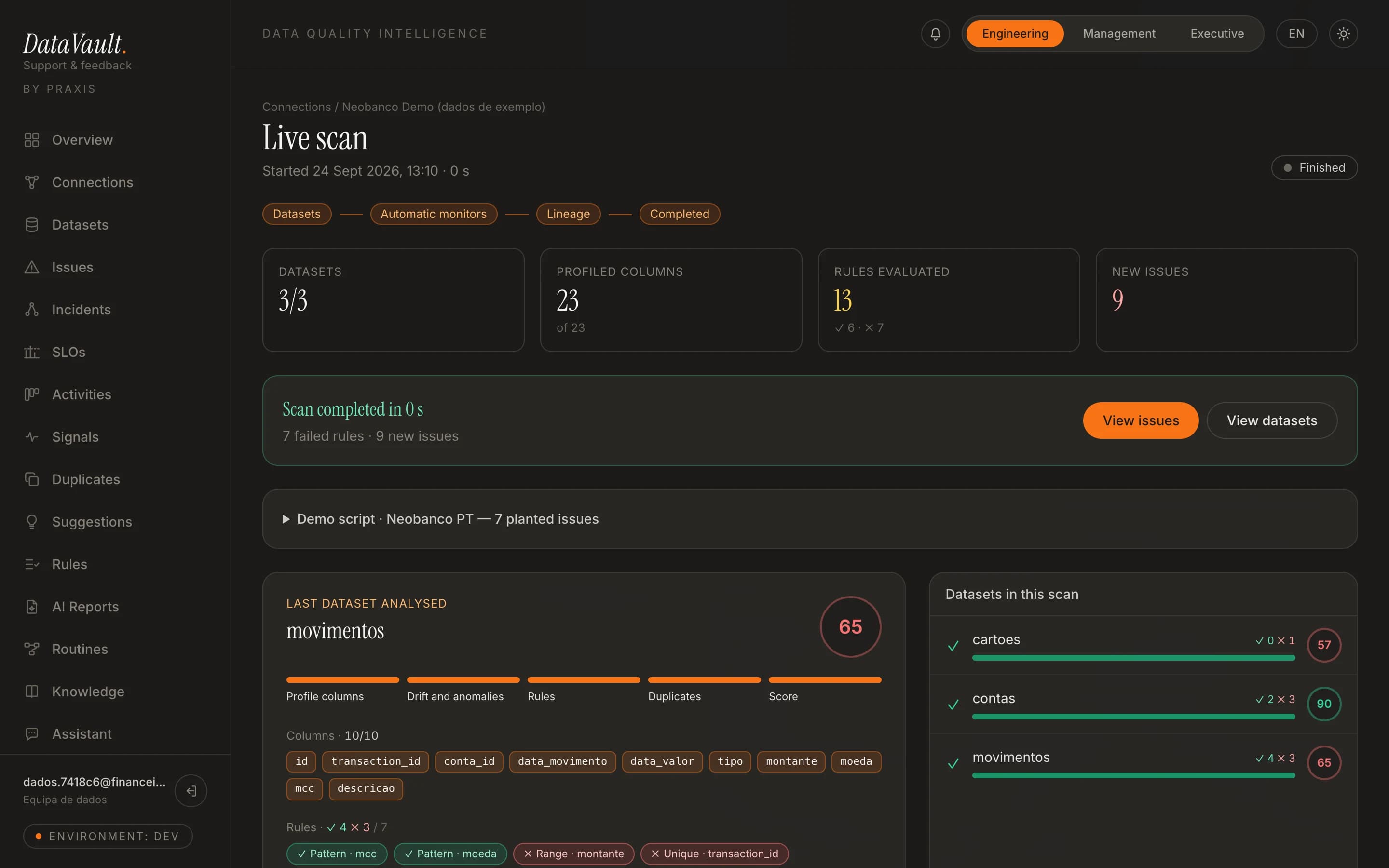Open the Overview grid icon
The image size is (1389, 868).
(x=31, y=140)
